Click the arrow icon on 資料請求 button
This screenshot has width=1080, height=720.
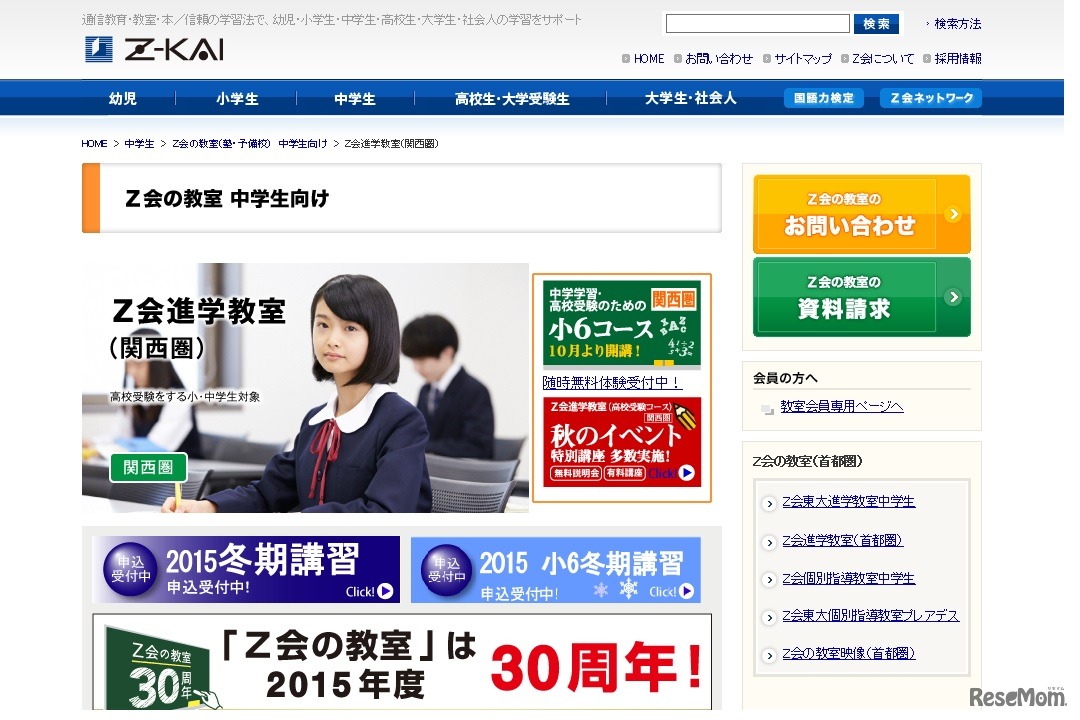[954, 297]
